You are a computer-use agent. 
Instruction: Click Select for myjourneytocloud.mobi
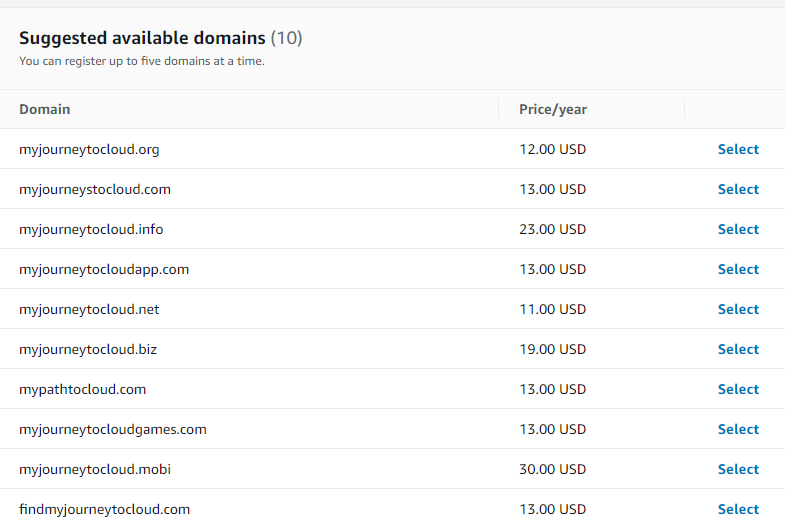point(738,469)
